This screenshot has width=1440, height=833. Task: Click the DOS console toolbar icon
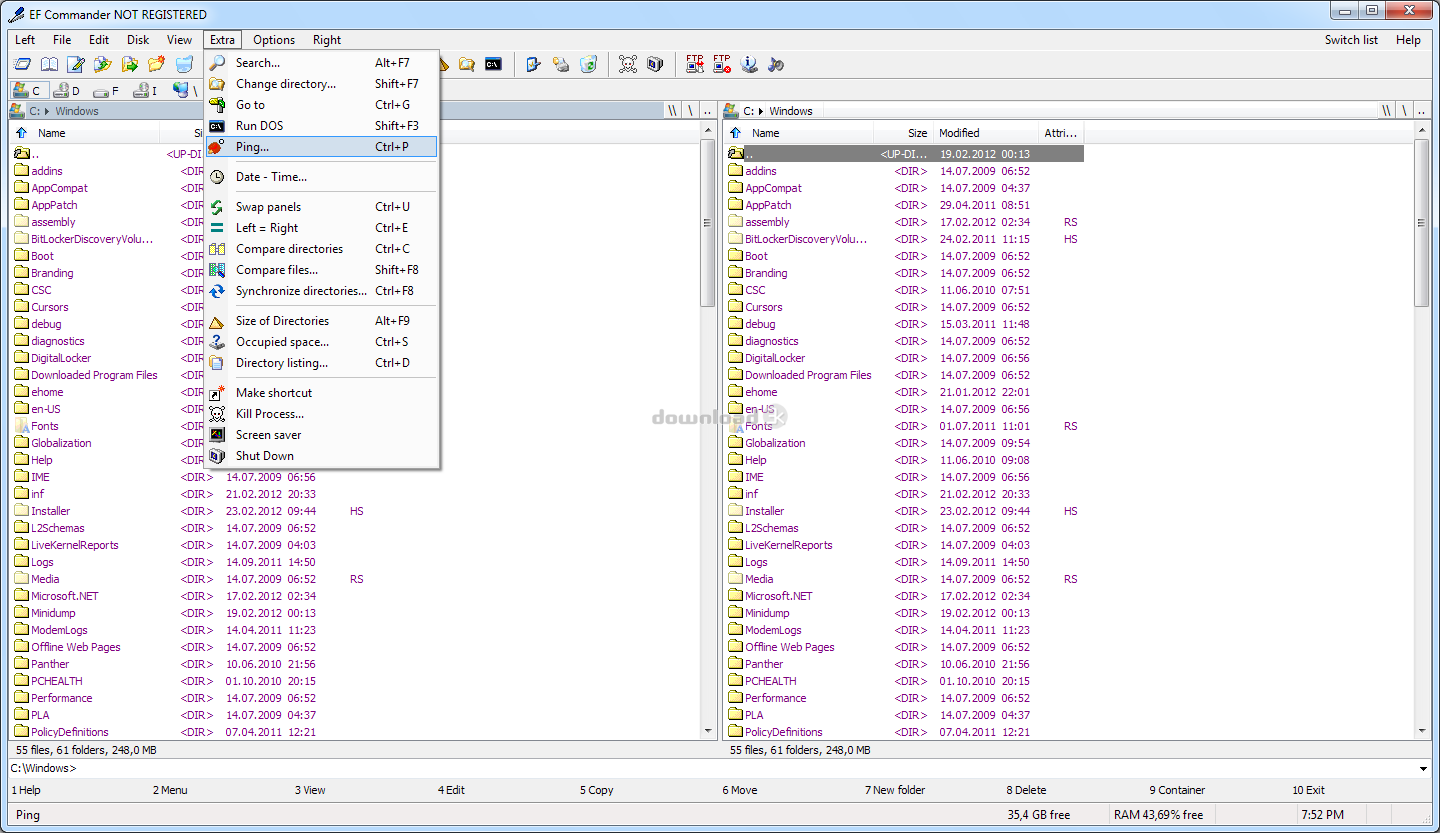pos(493,65)
